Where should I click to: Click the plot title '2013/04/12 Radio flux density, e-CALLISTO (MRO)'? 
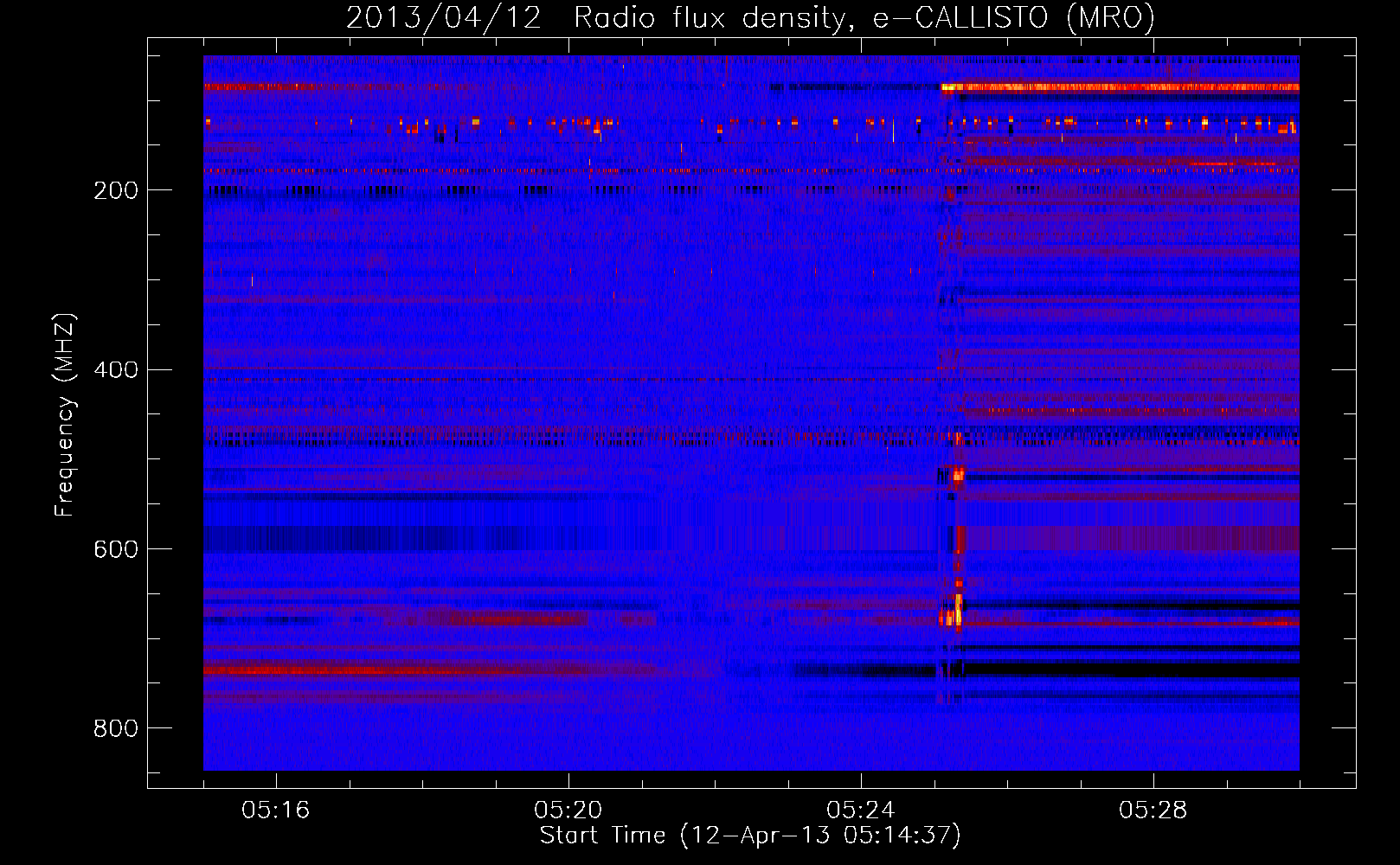[x=750, y=17]
